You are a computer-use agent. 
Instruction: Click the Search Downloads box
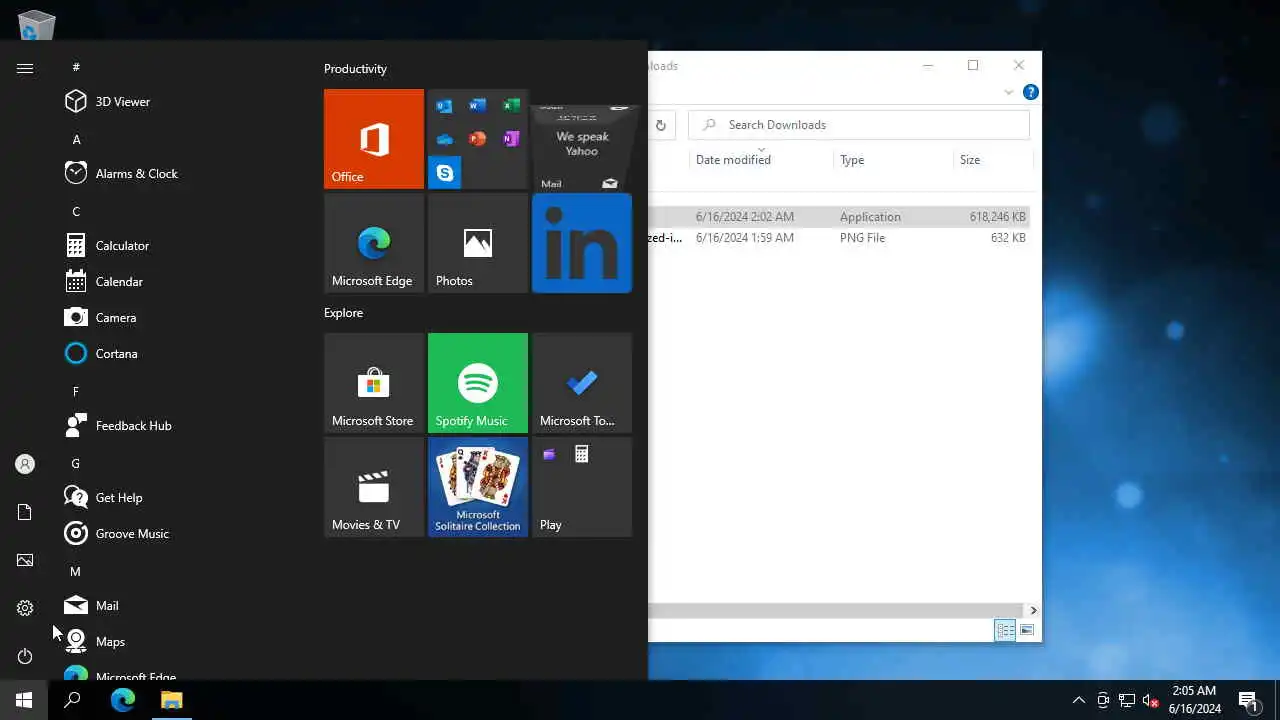click(x=859, y=125)
